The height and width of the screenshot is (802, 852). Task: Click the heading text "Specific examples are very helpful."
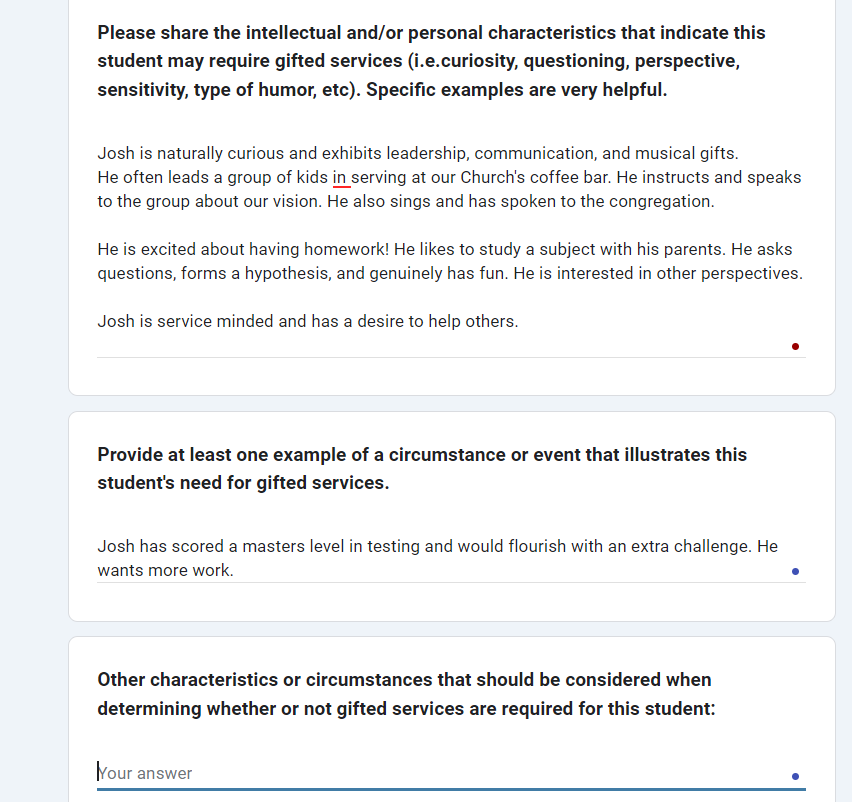(517, 90)
